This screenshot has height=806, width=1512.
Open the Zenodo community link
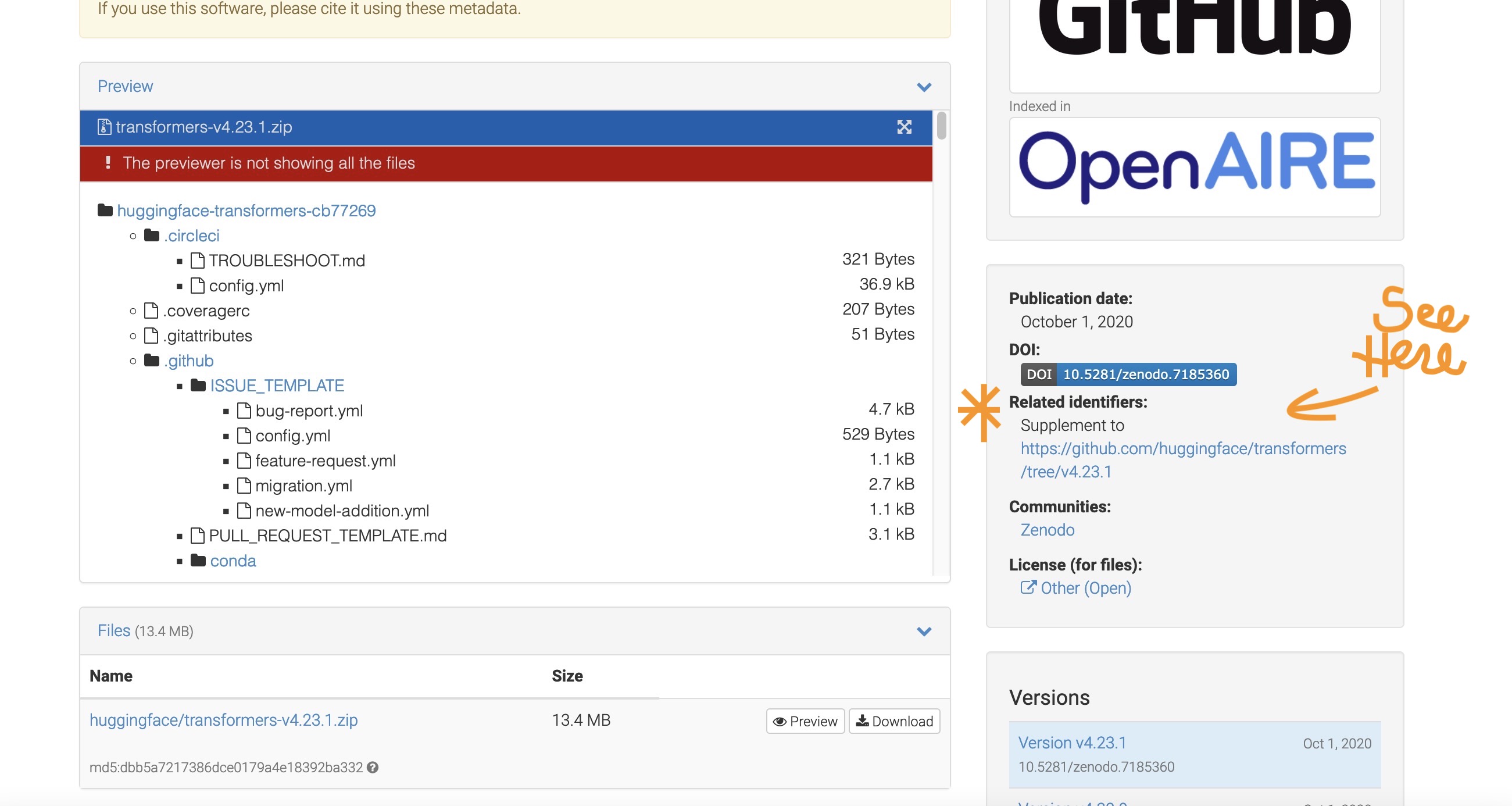pos(1046,530)
